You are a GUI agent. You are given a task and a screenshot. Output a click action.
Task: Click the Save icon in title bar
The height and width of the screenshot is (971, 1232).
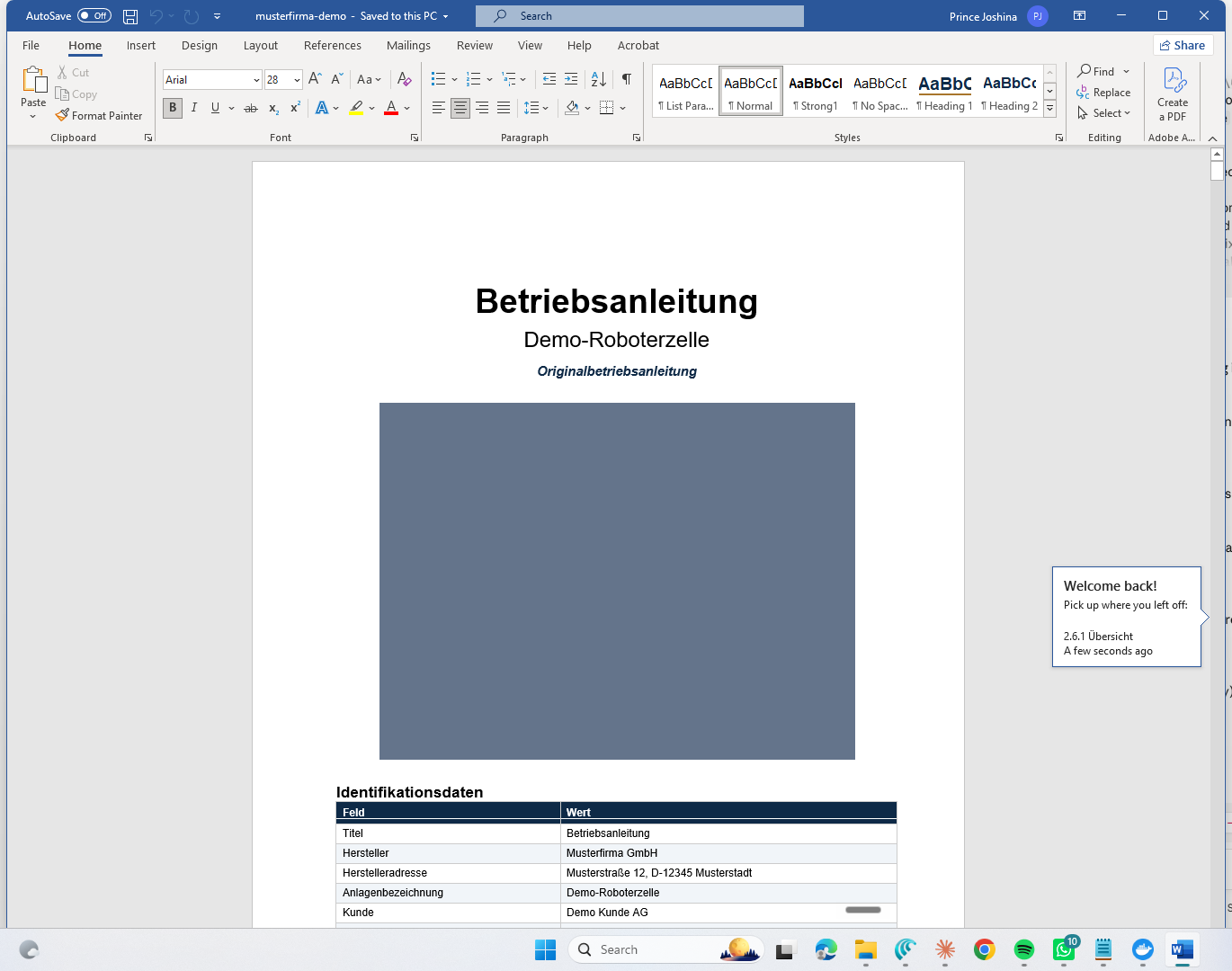pyautogui.click(x=130, y=16)
